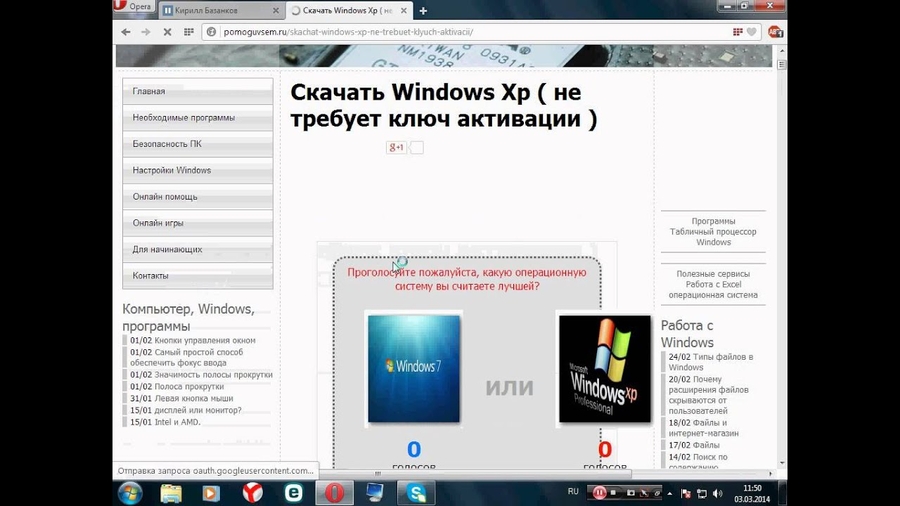The height and width of the screenshot is (506, 900).
Task: Open Yandex browser from taskbar
Action: [253, 492]
